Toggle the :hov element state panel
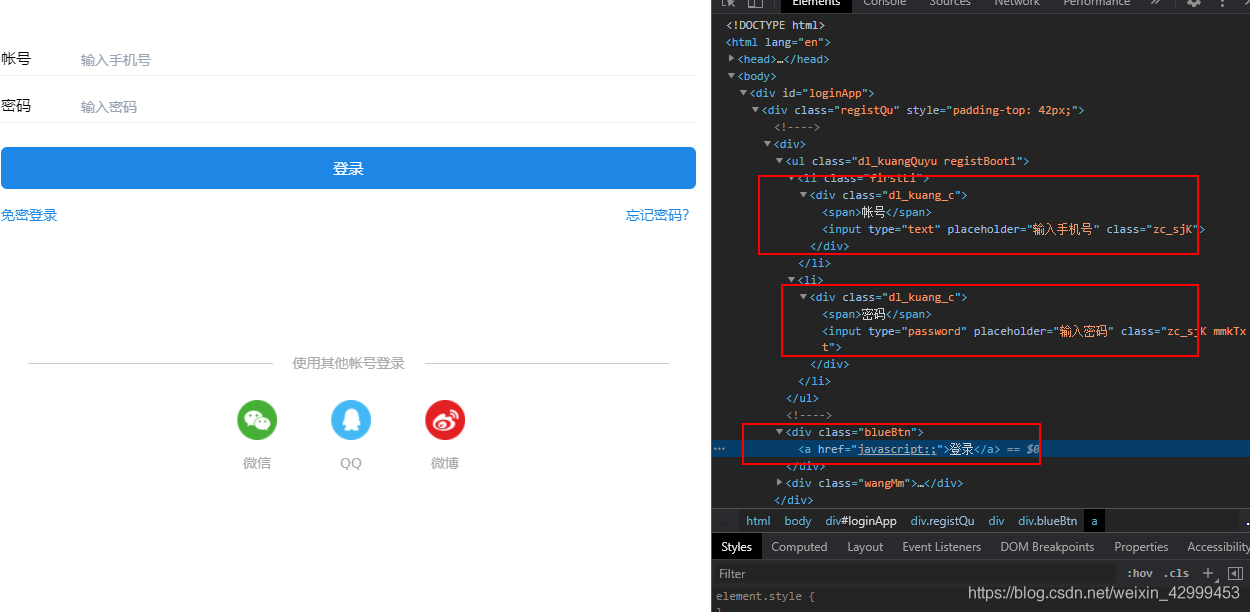This screenshot has width=1250, height=612. [1140, 573]
